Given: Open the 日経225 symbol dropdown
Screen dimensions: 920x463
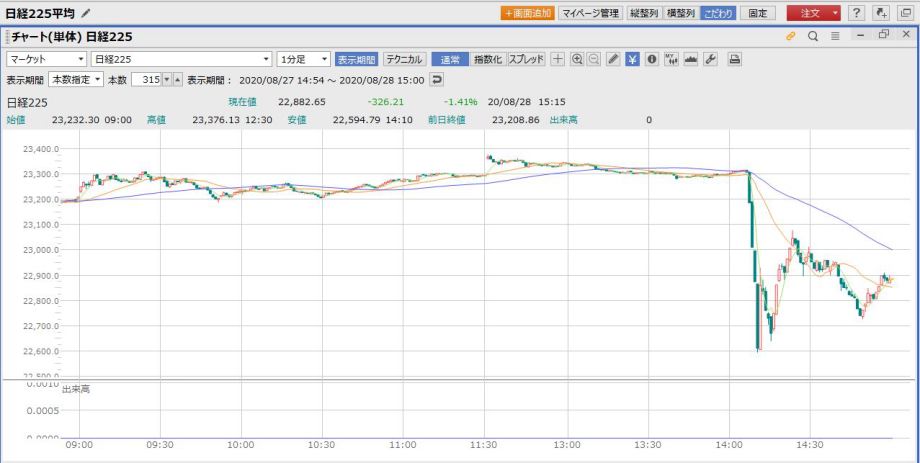Looking at the screenshot, I should tap(181, 59).
